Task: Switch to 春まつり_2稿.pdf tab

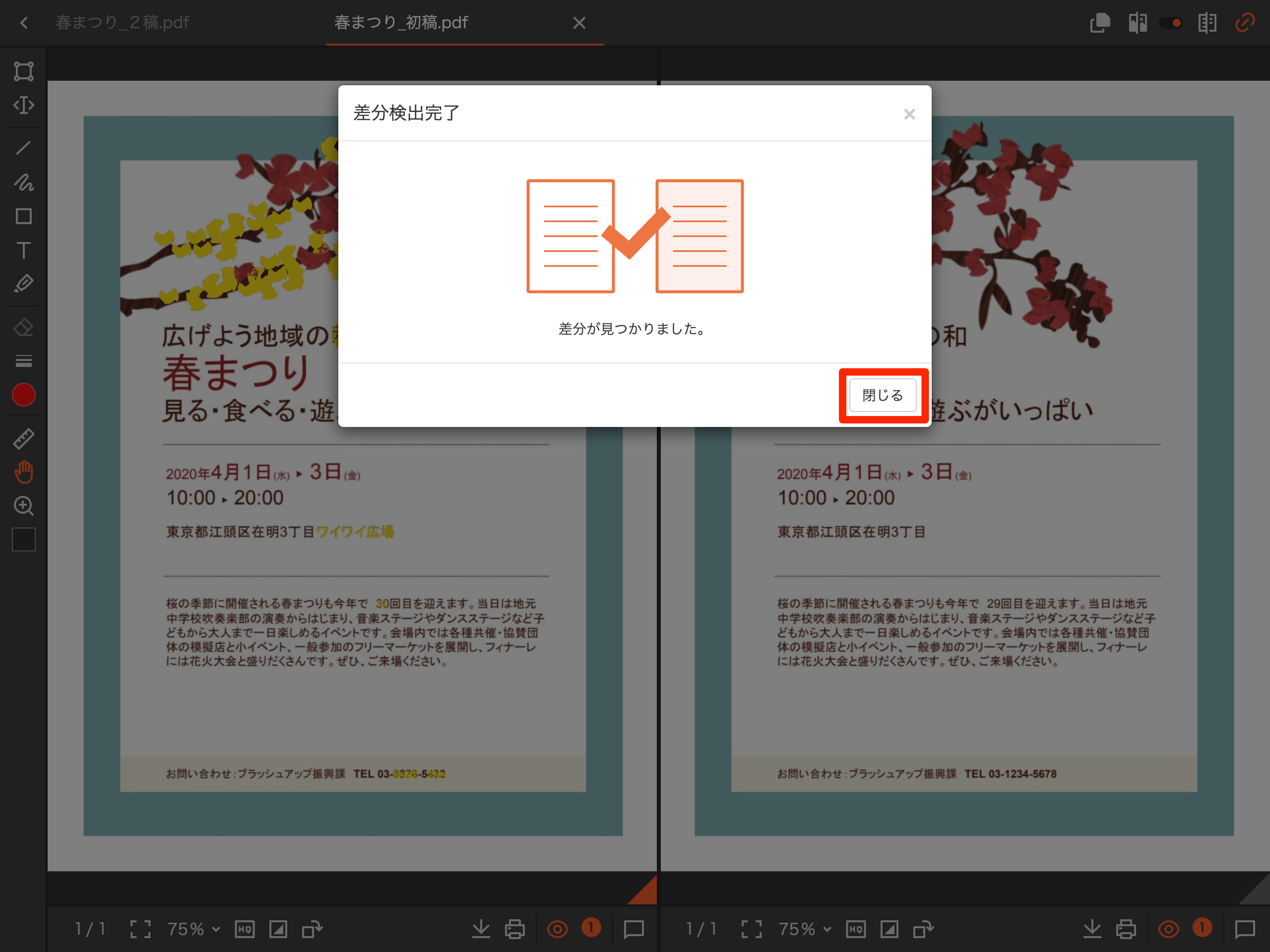Action: (123, 23)
